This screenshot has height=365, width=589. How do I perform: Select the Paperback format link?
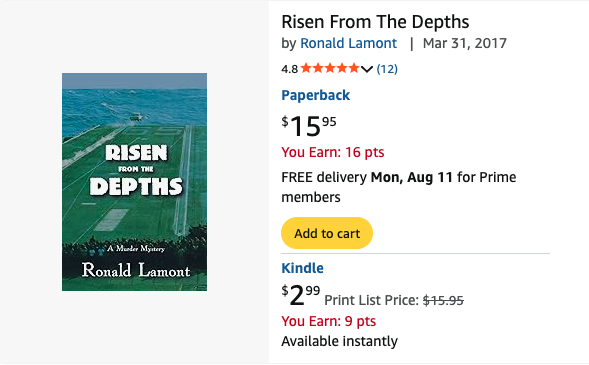[x=316, y=95]
